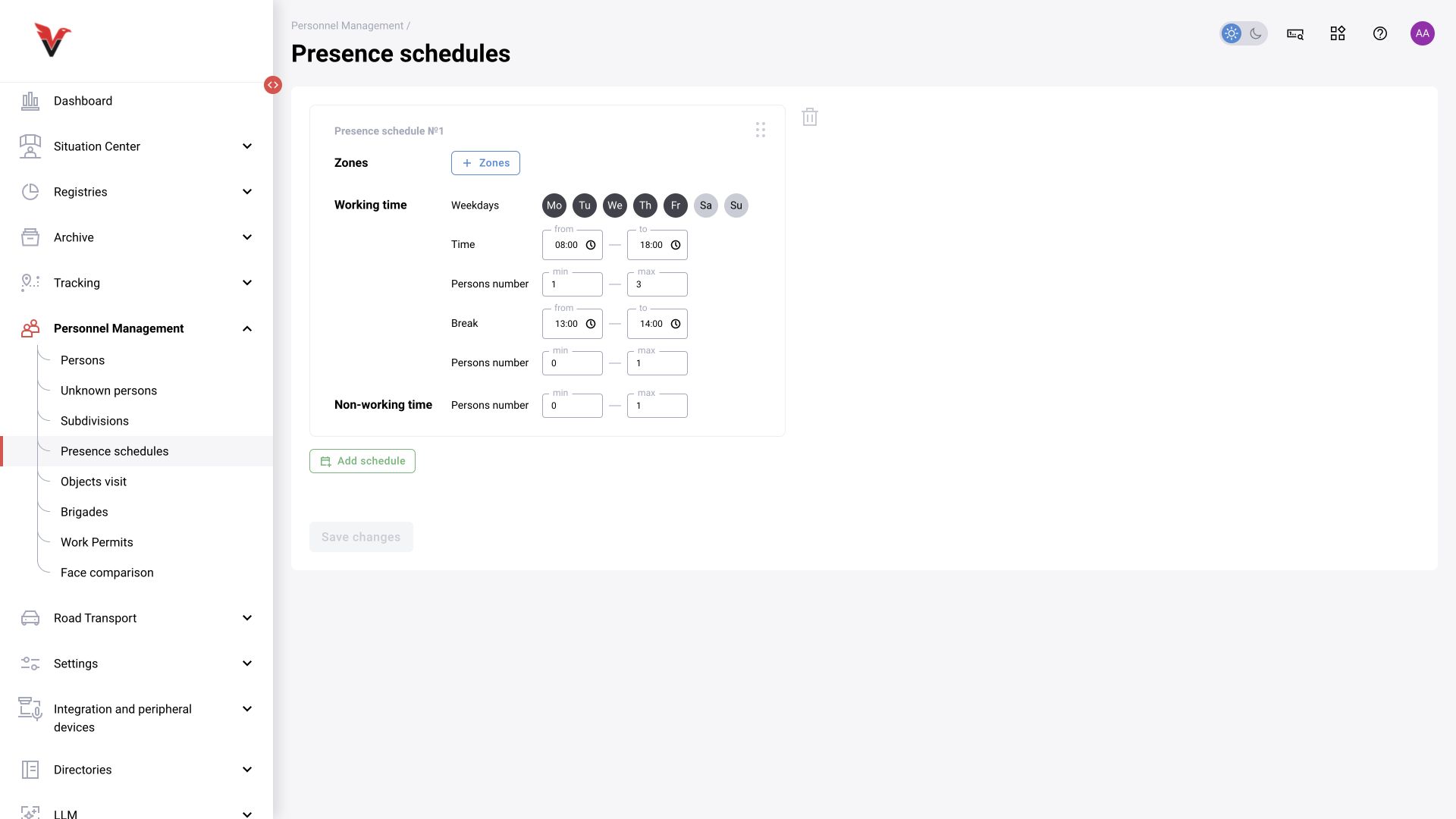The width and height of the screenshot is (1456, 819).
Task: Focus the Break Persons number max field
Action: [657, 363]
